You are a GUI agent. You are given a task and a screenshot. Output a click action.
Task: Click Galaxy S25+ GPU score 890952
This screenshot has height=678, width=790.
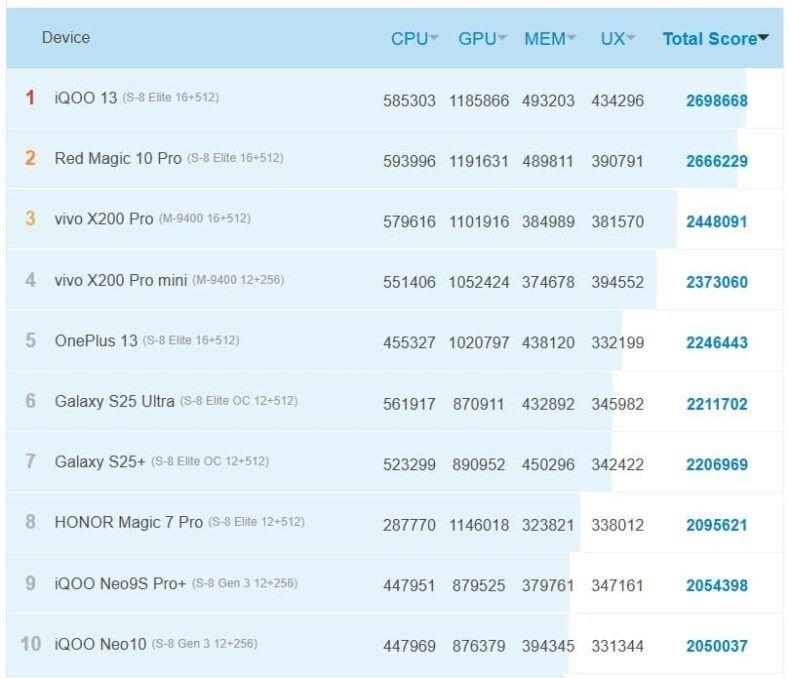[x=479, y=464]
